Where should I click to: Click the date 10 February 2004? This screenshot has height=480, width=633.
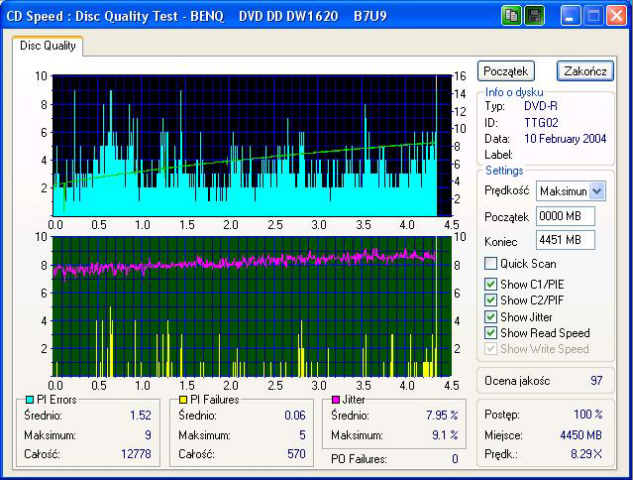coord(565,139)
